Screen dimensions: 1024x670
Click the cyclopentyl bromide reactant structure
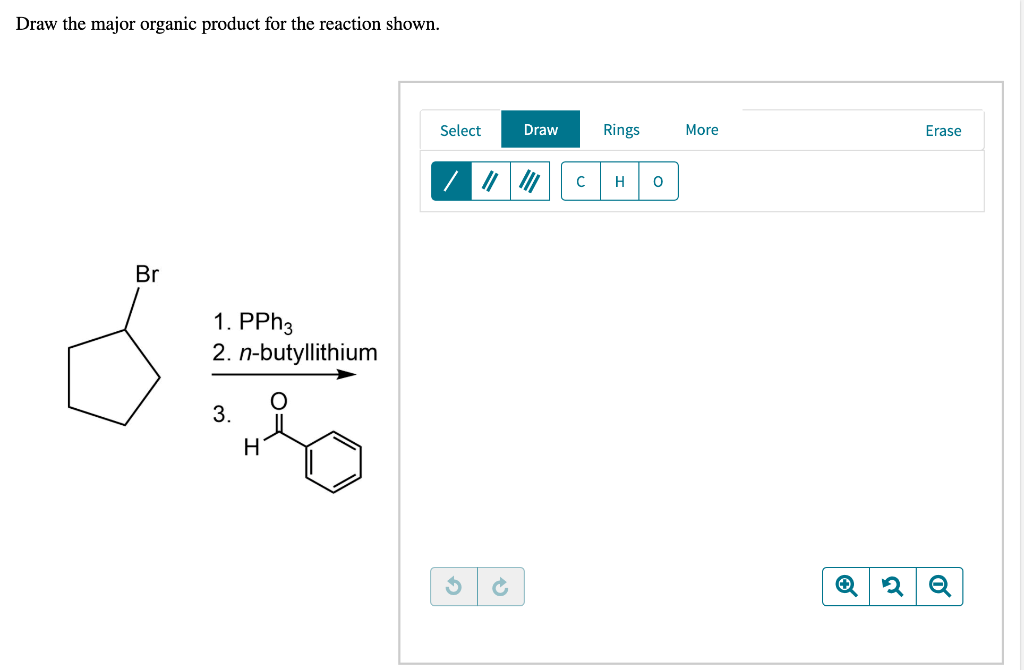(114, 345)
